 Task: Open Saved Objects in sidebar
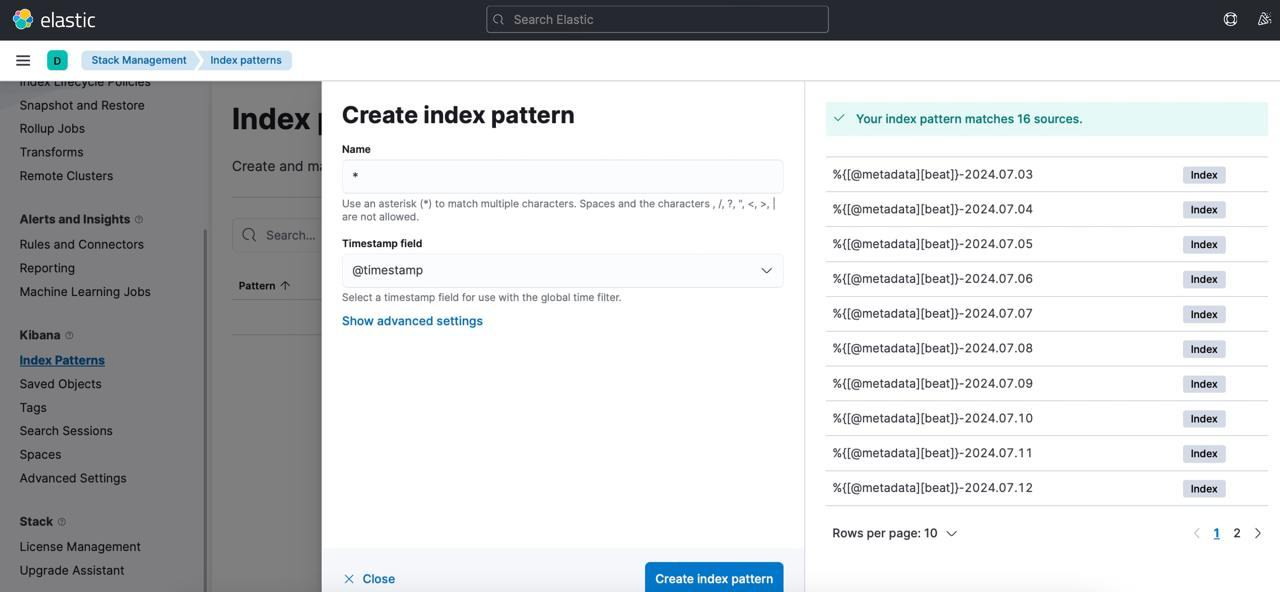(x=60, y=384)
